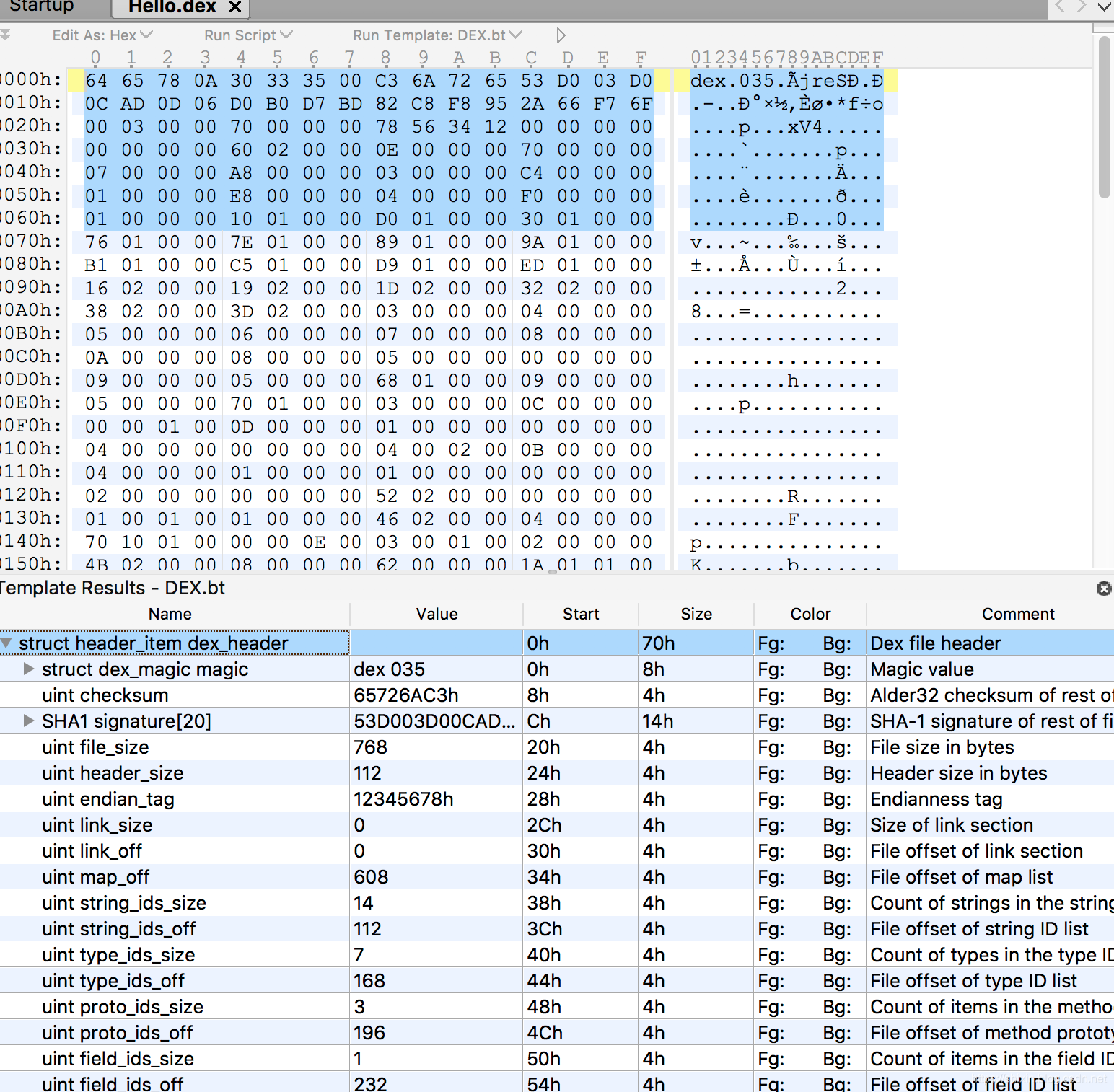Select the uint type_ids_size row
Image resolution: width=1114 pixels, height=1092 pixels.
click(x=557, y=954)
